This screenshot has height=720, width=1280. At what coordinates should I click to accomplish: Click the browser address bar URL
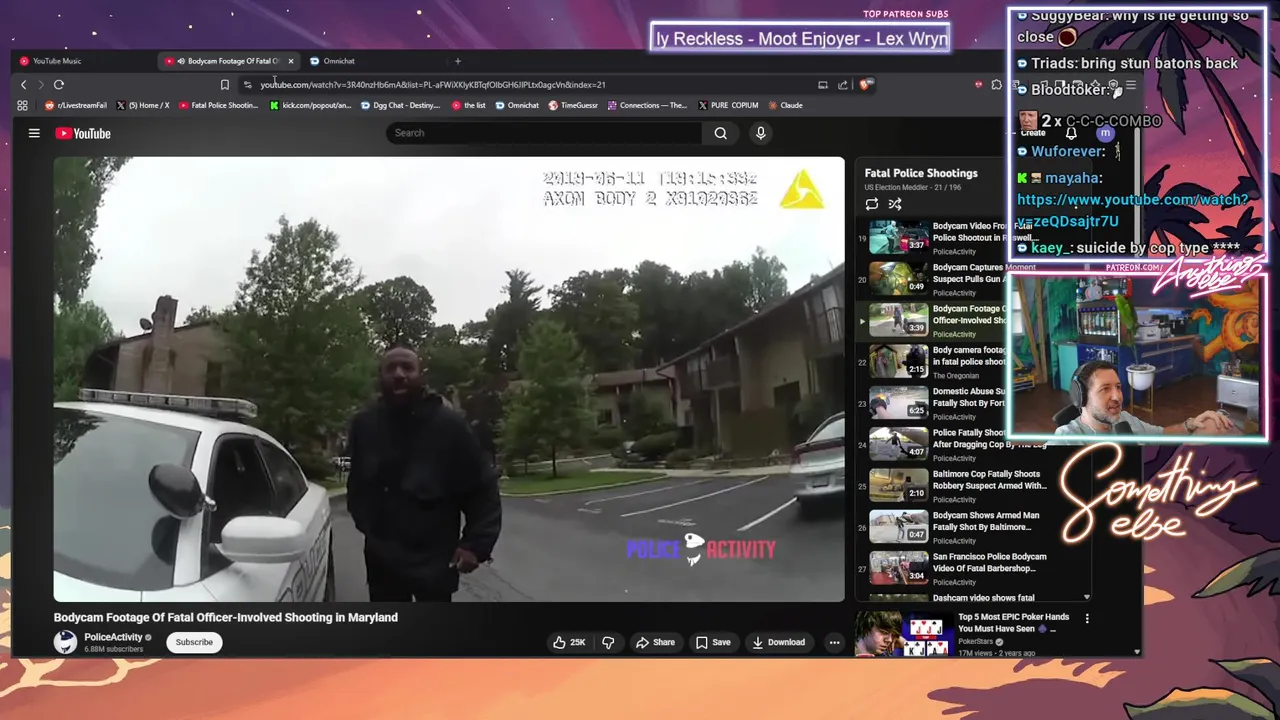coord(433,85)
